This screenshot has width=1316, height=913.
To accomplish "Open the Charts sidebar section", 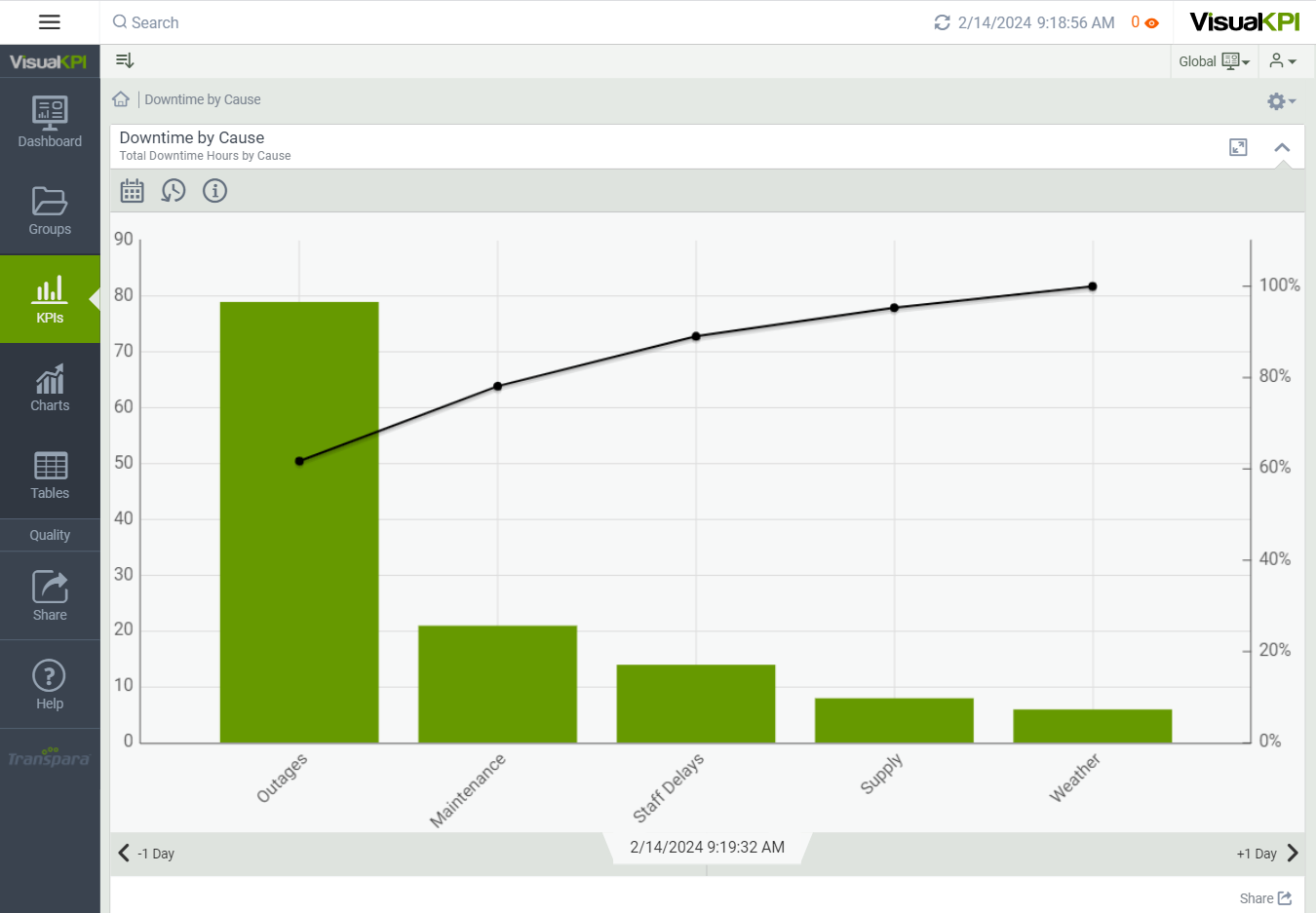I will [50, 388].
